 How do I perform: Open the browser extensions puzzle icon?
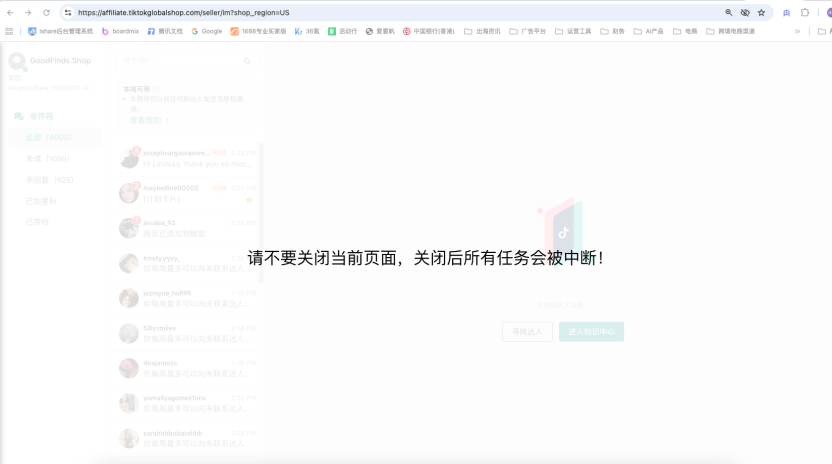point(805,13)
